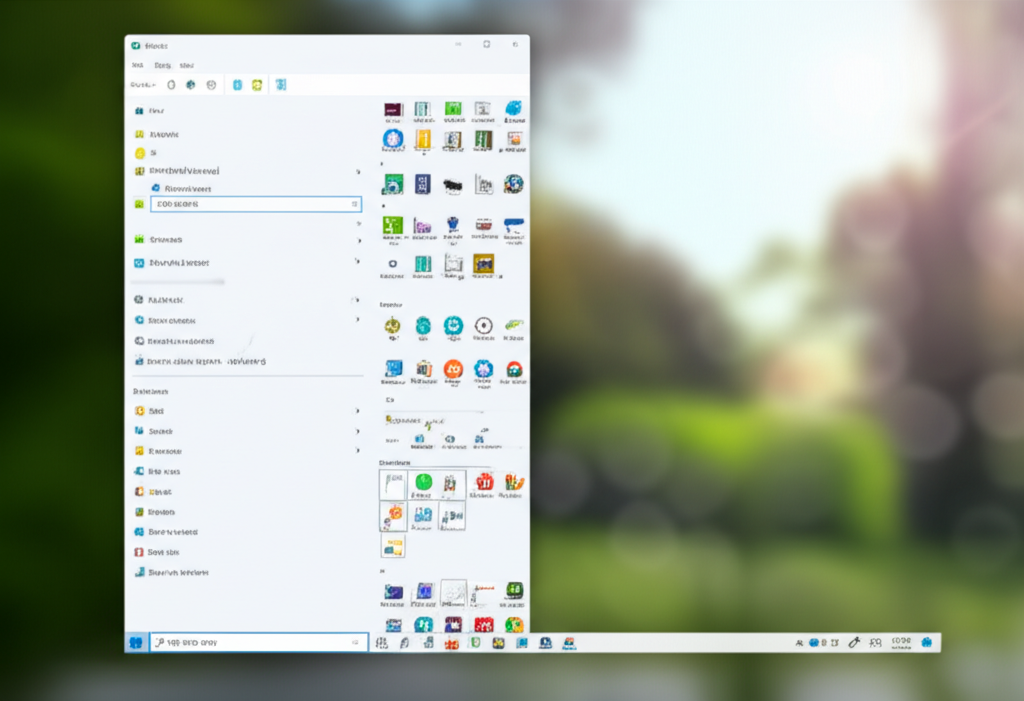Expand the first row under the lower section header
Screen dimensions: 1024x701
pos(358,411)
